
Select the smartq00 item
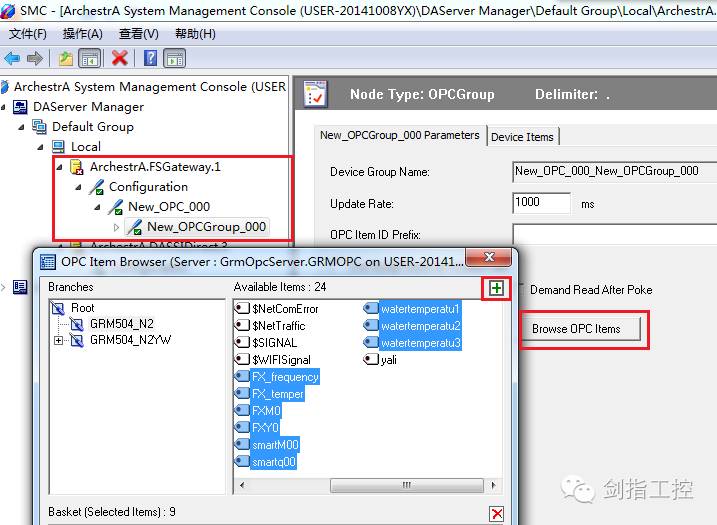[273, 462]
